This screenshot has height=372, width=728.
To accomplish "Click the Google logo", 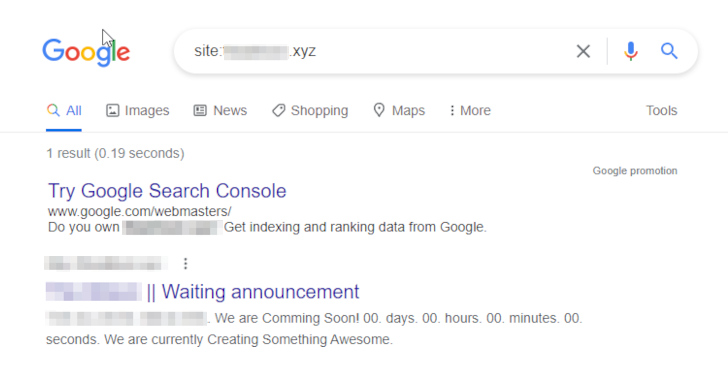I will pyautogui.click(x=86, y=52).
